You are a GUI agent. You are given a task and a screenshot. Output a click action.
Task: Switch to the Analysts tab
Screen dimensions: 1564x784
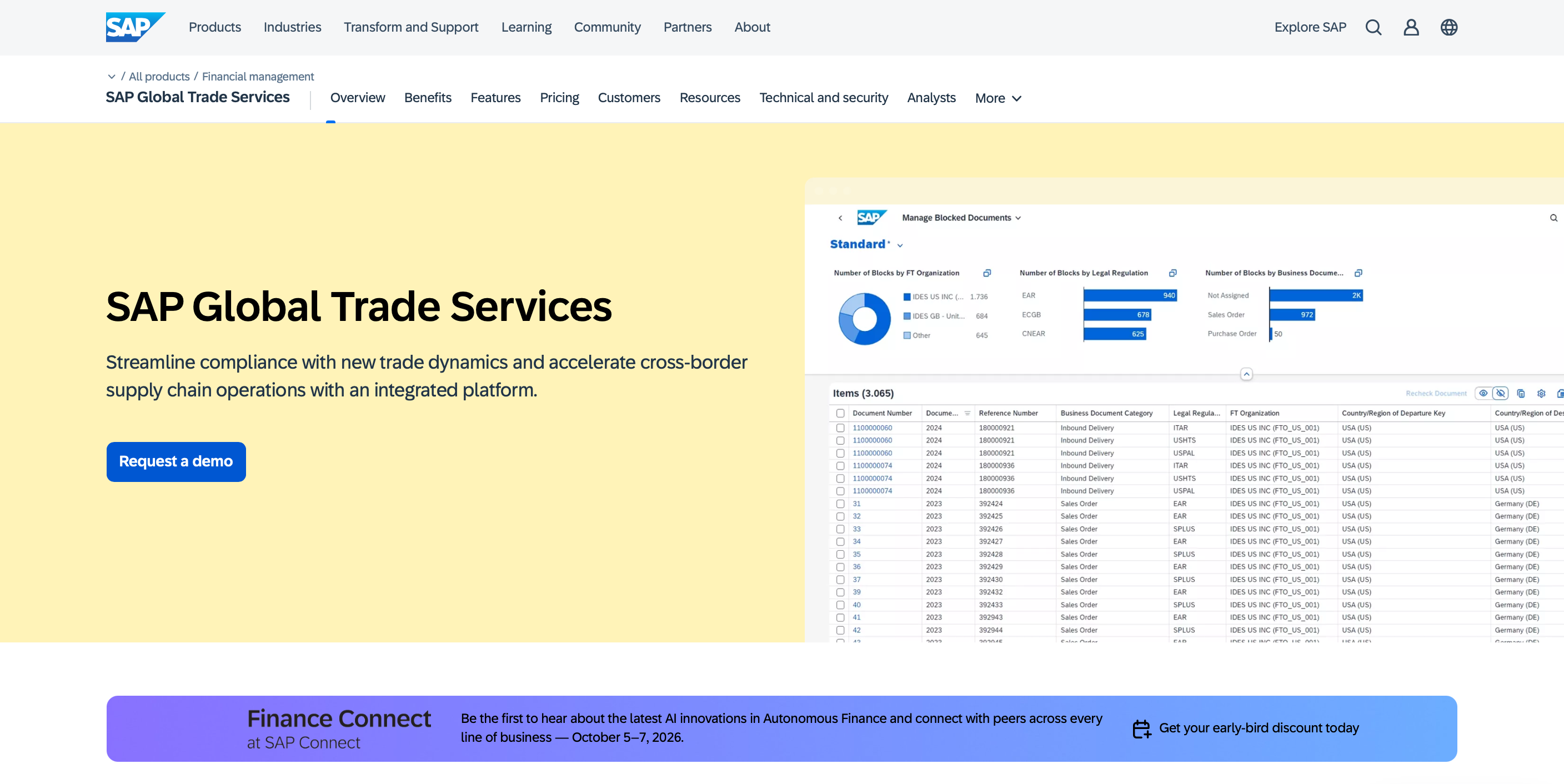(931, 98)
